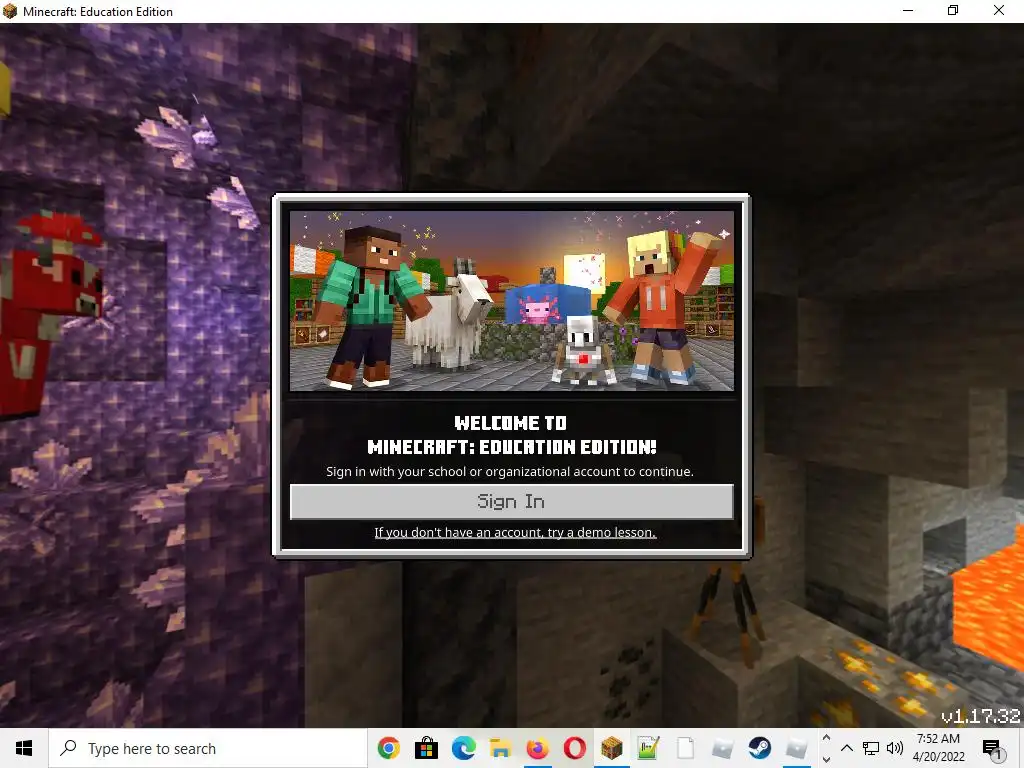This screenshot has width=1024, height=768.
Task: Open the demo lesson link
Action: pos(515,532)
